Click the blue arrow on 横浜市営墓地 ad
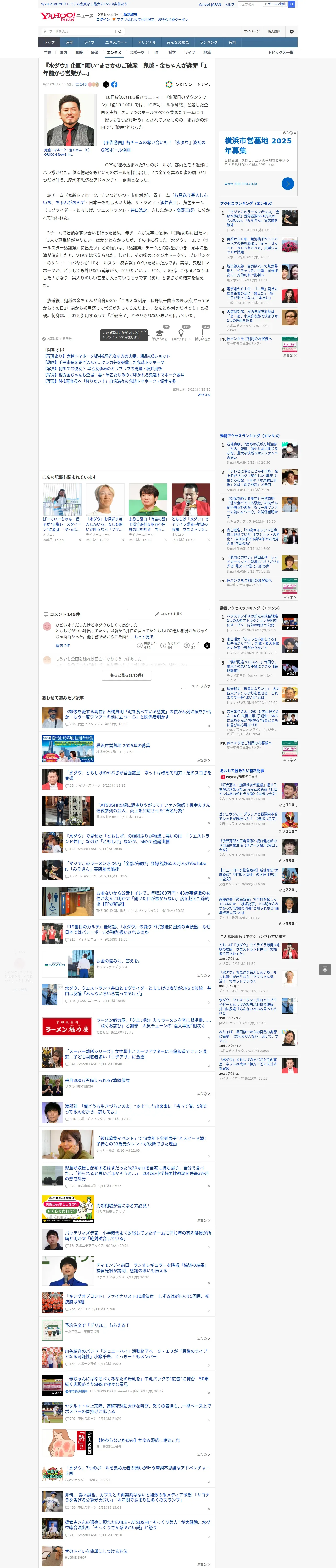Image resolution: width=336 pixels, height=1568 pixels. click(288, 183)
